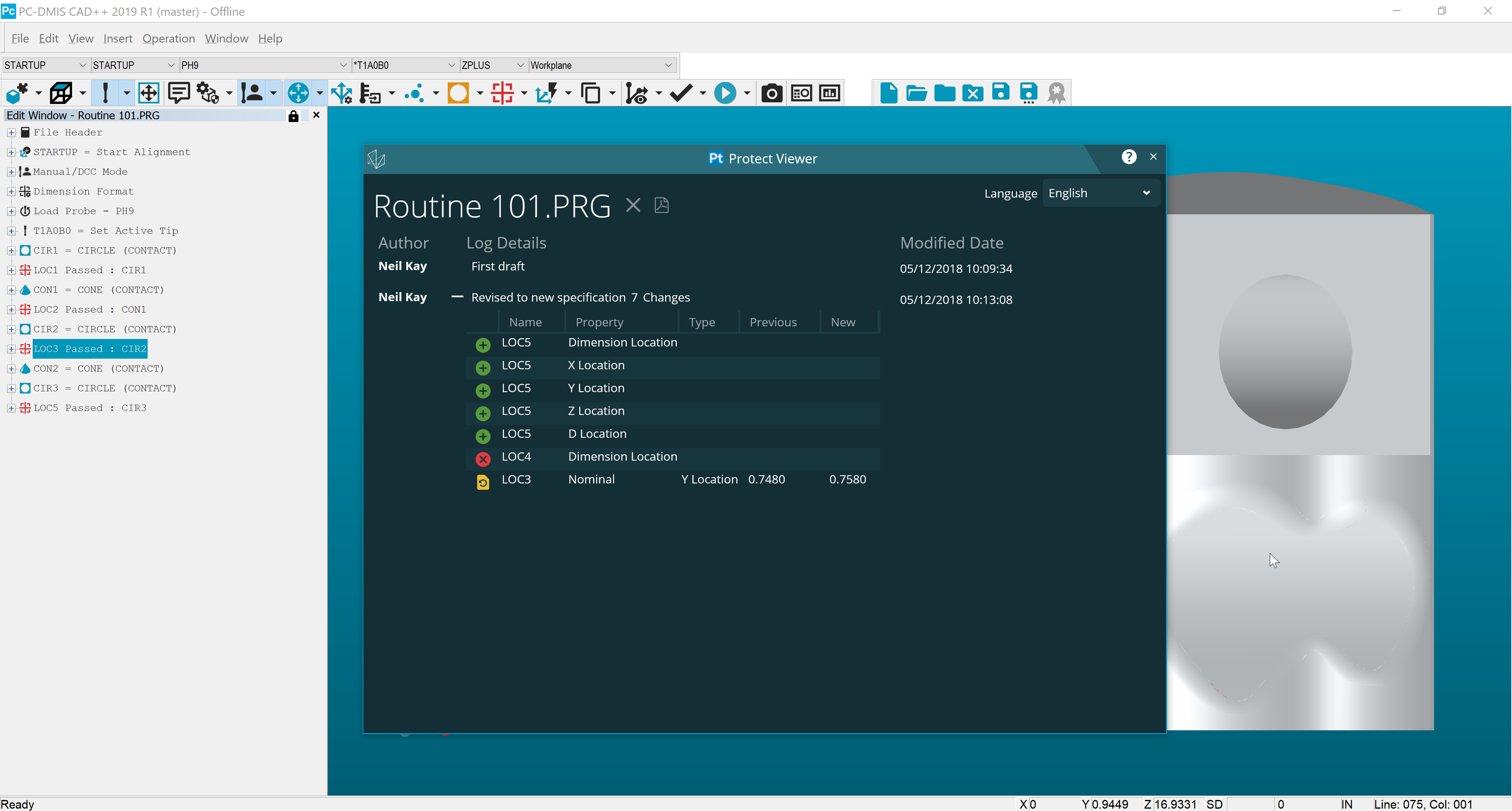
Task: Expand the CIR1 CIRCLE tree item
Action: click(11, 250)
